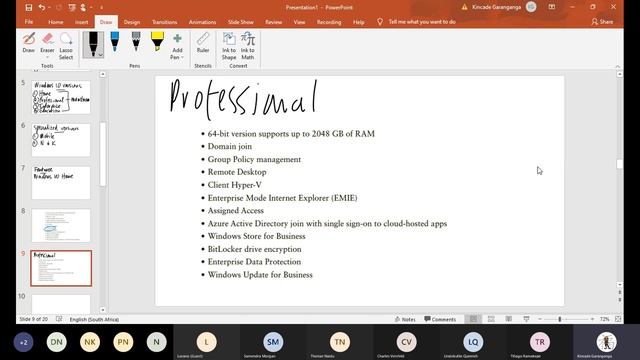Open the Recording tab
The height and width of the screenshot is (360, 640).
pyautogui.click(x=329, y=22)
